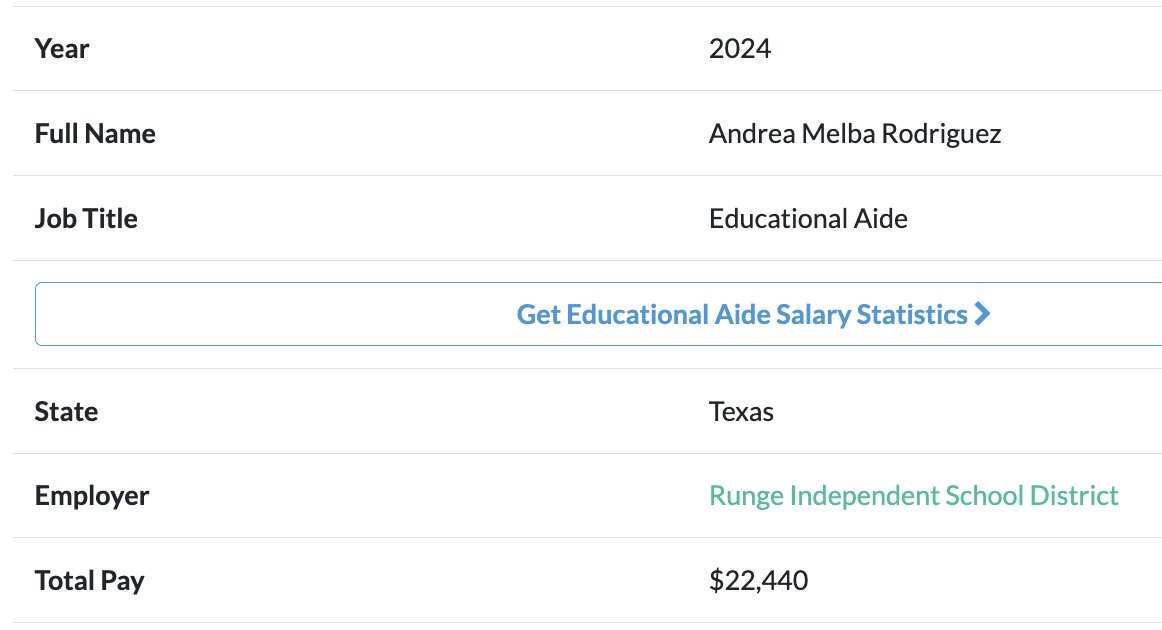Click the Total Pay row label
This screenshot has height=630, width=1162.
click(x=89, y=581)
